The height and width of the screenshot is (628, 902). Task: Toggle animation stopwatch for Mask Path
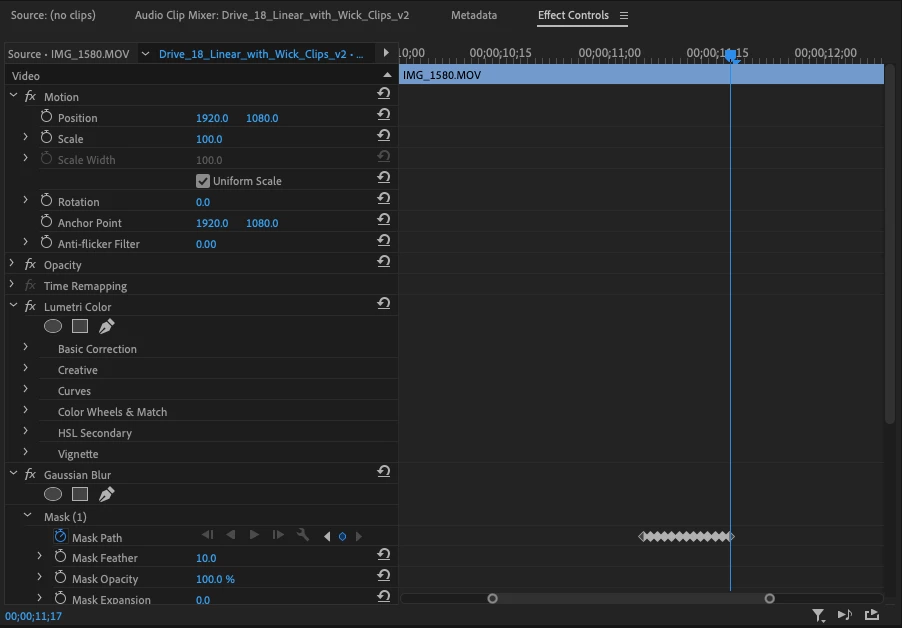point(60,537)
